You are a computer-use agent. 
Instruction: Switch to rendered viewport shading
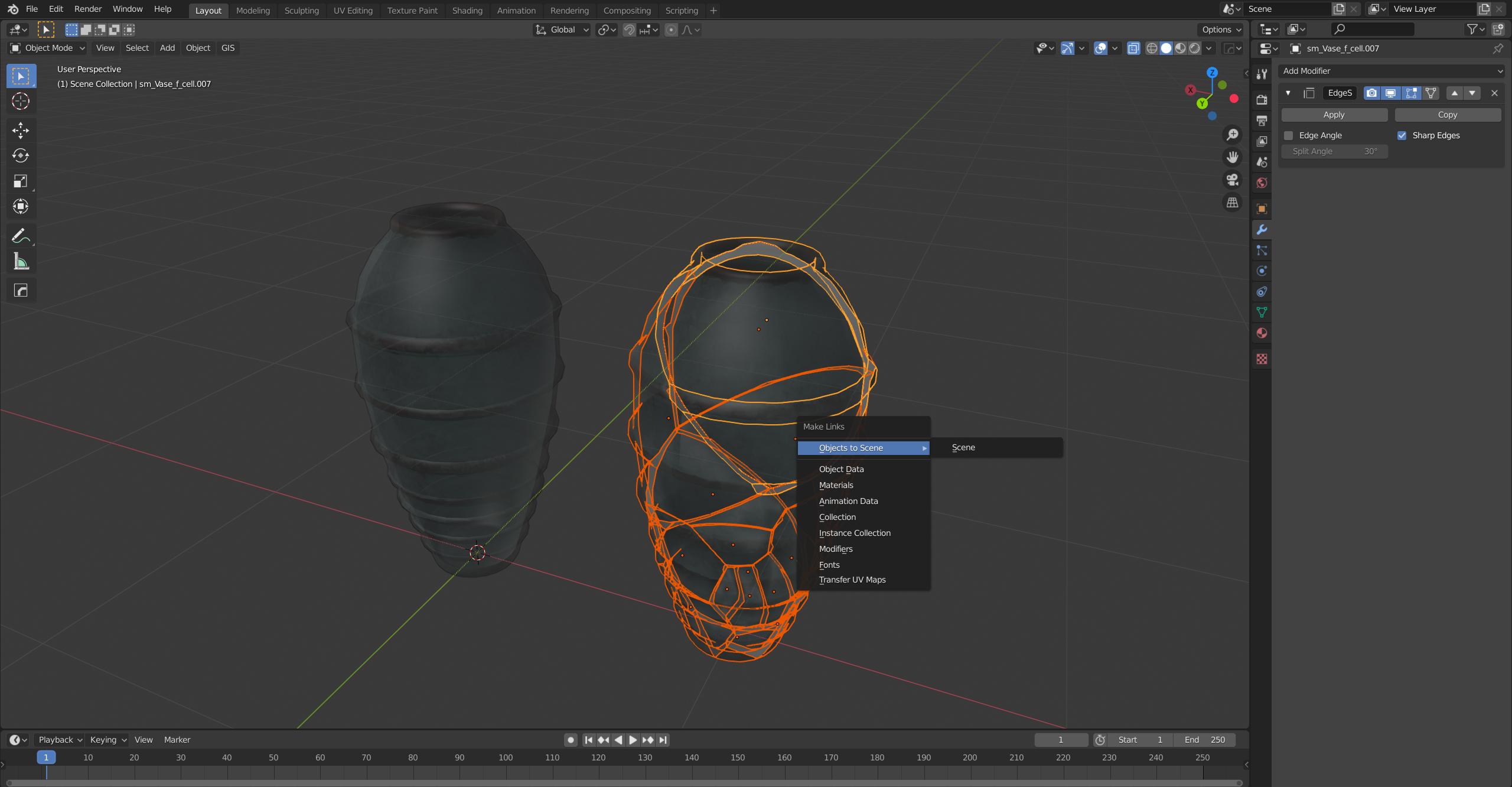point(1195,48)
